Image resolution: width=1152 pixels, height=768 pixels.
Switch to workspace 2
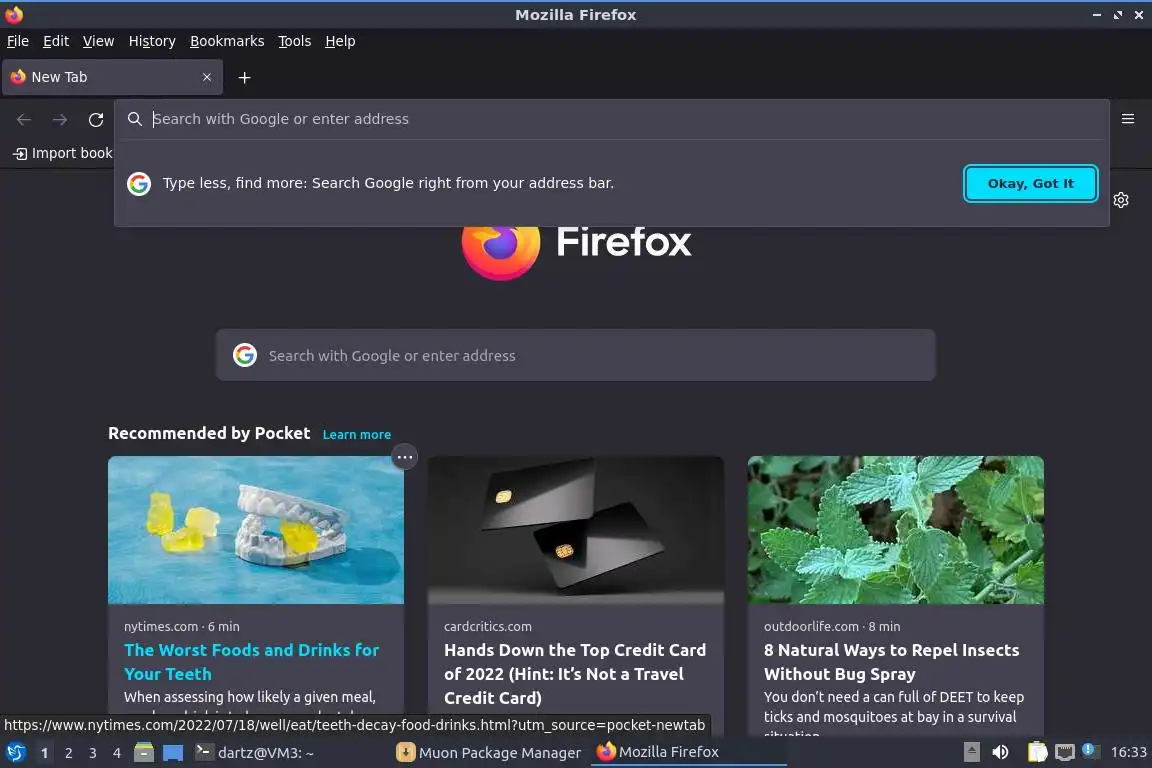[x=68, y=753]
